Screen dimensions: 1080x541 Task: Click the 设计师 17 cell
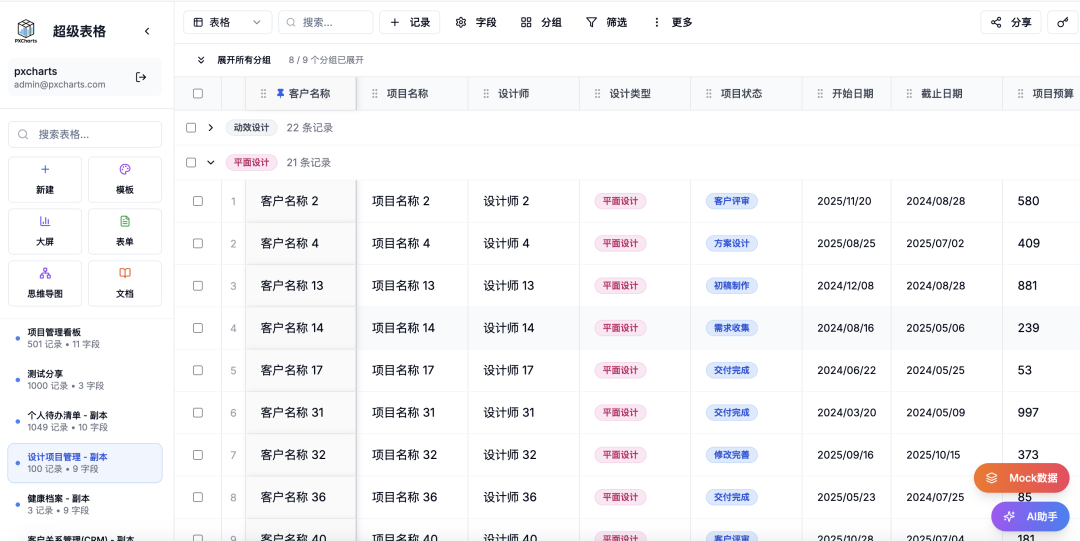(x=523, y=370)
